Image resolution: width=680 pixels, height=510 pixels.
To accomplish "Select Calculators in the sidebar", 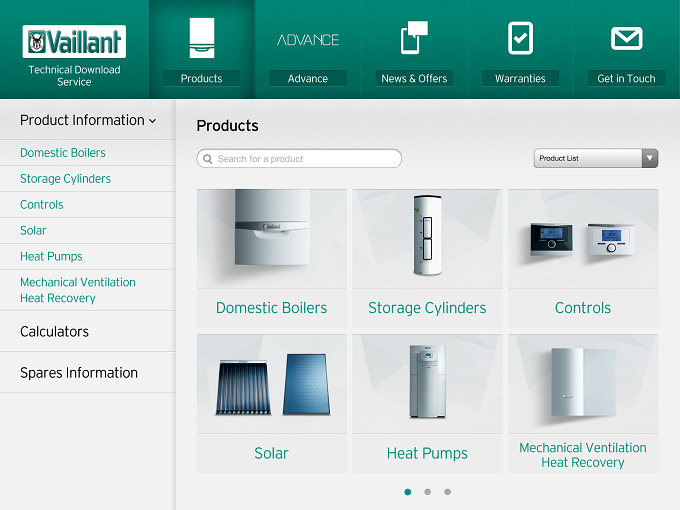I will [54, 332].
